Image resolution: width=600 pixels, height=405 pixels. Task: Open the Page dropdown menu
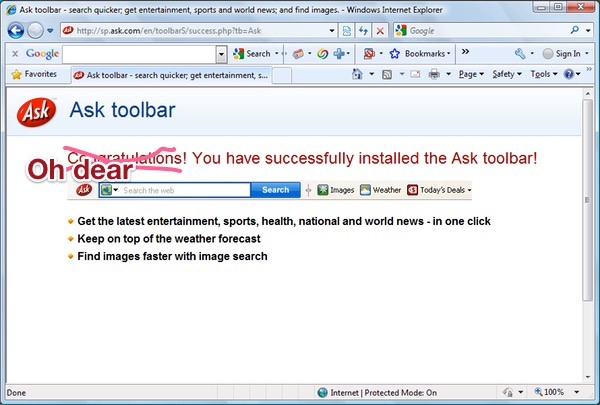pyautogui.click(x=470, y=74)
